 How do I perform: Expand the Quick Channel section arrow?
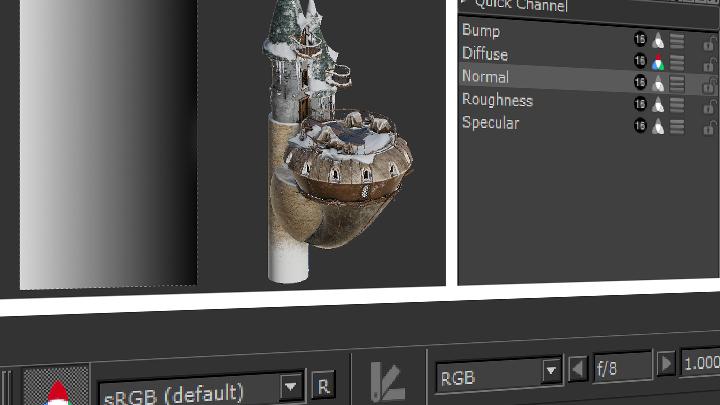point(464,4)
